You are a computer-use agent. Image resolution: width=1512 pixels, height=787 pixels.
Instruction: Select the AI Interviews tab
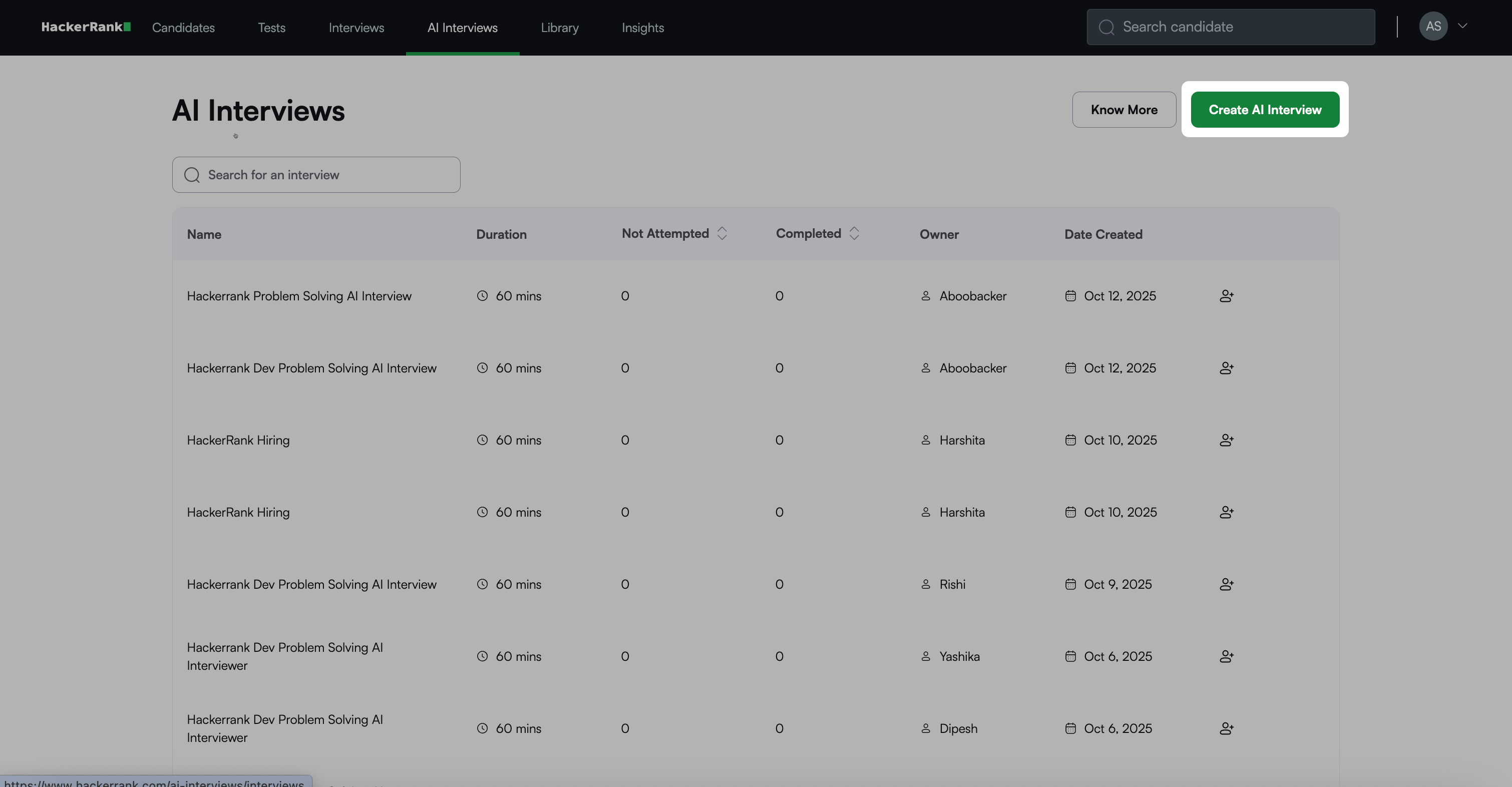[463, 28]
